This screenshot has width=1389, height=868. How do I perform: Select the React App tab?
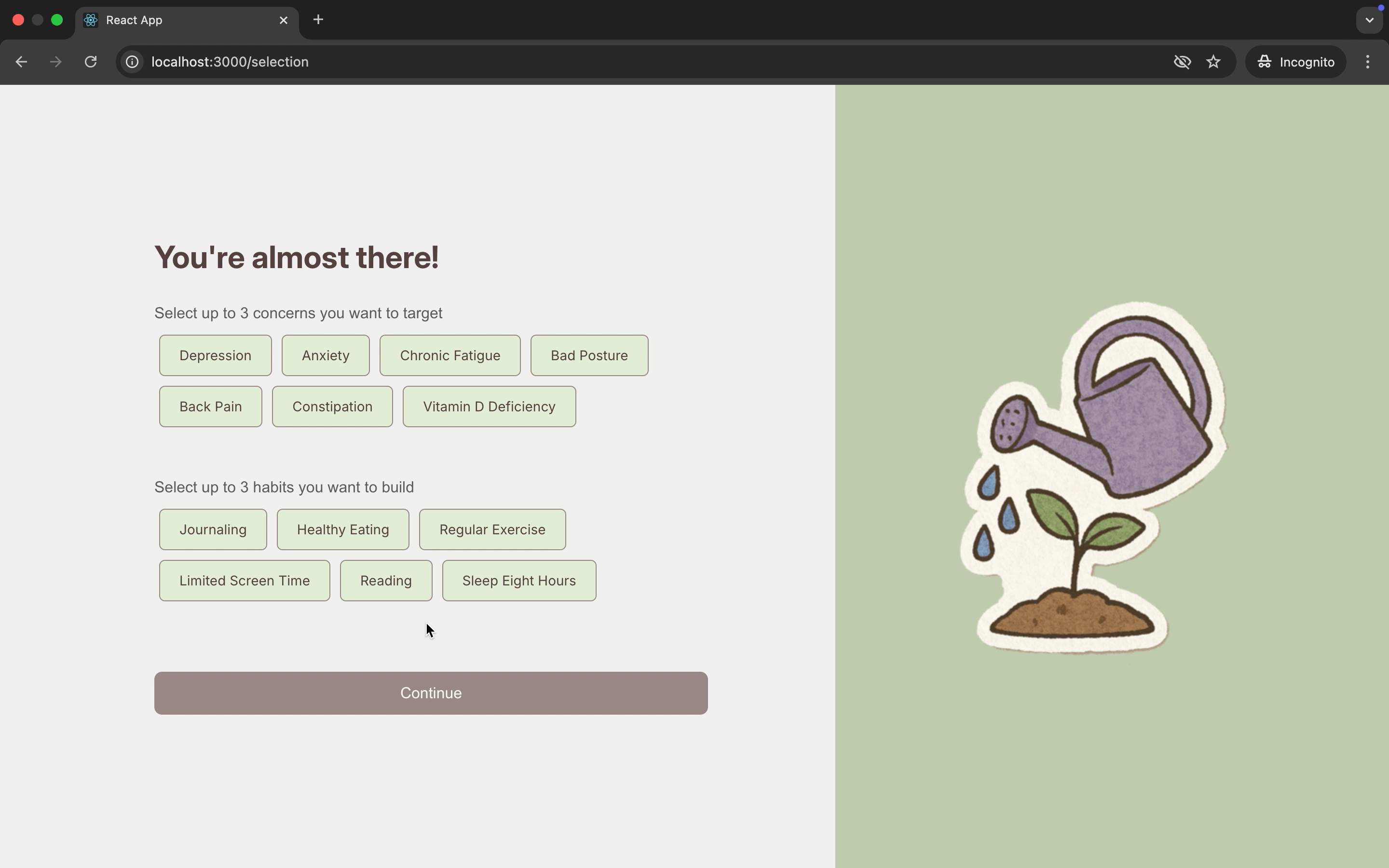(x=172, y=20)
